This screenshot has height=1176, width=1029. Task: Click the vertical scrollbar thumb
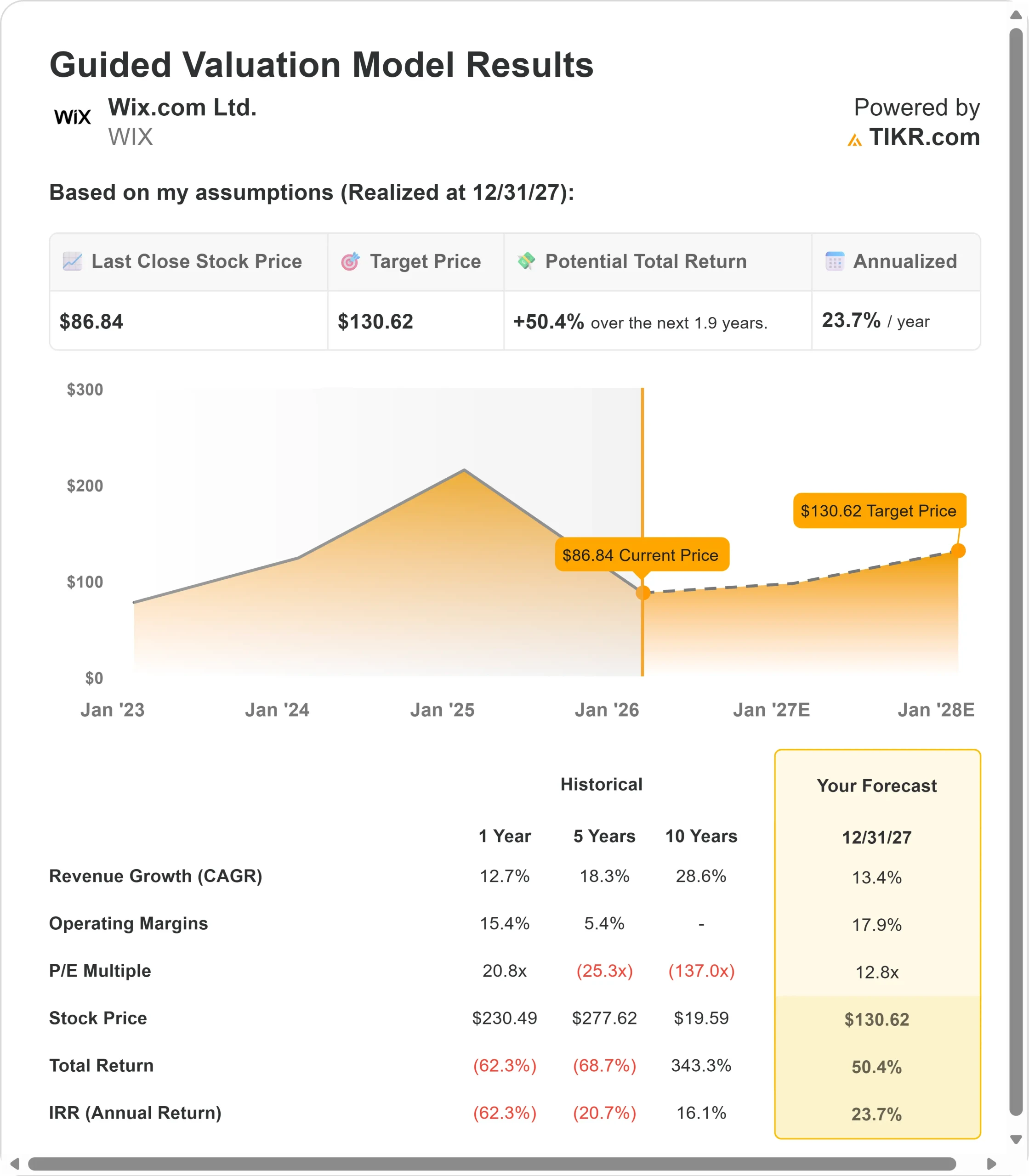point(1016,574)
